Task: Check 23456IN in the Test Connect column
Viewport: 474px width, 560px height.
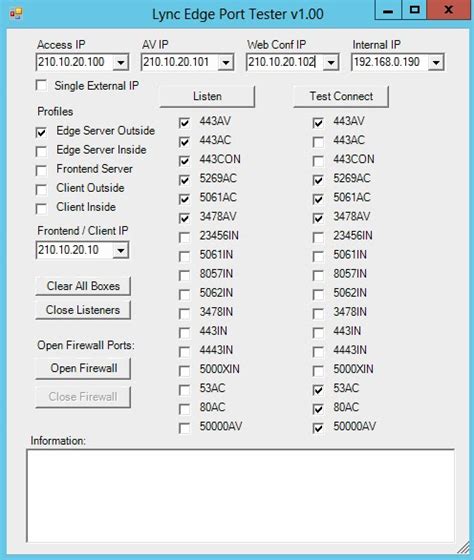Action: [x=318, y=237]
